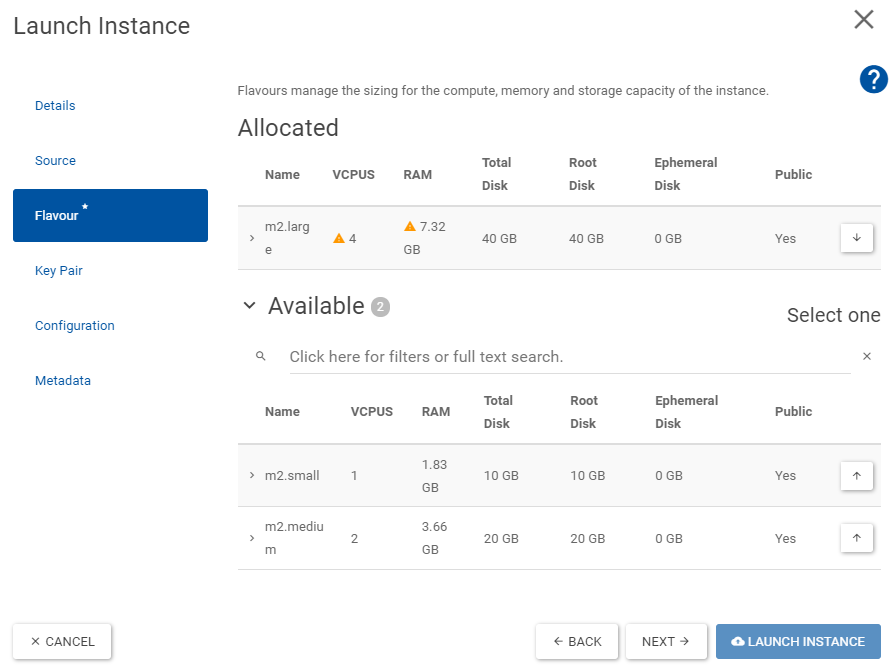
Task: Click the RAM warning triangle for m2.large
Action: 410,227
